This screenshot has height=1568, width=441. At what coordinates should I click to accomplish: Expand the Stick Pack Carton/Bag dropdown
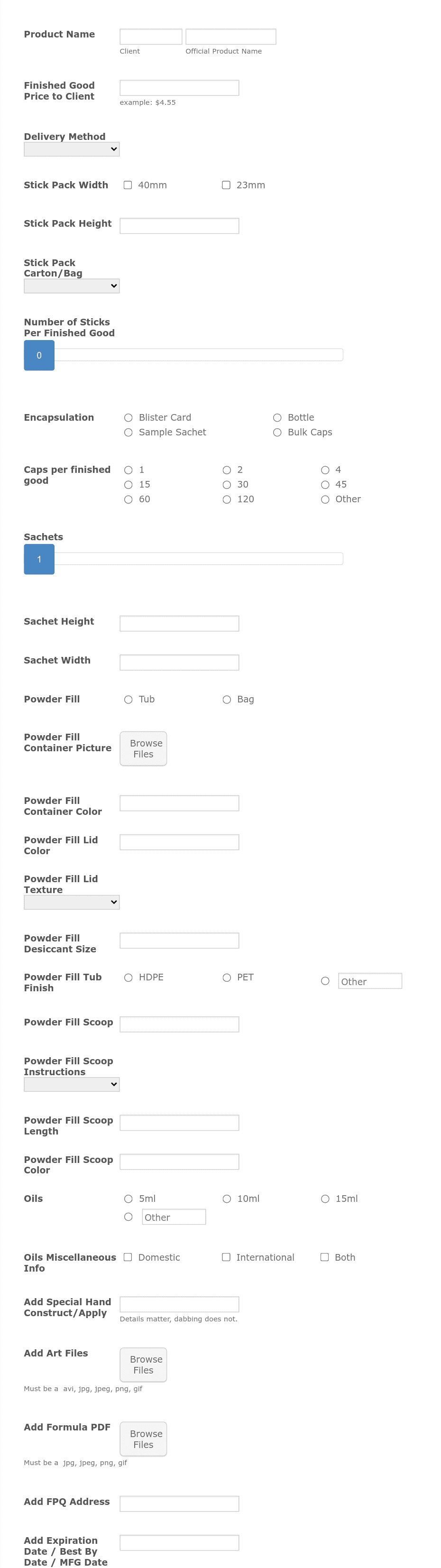[72, 286]
